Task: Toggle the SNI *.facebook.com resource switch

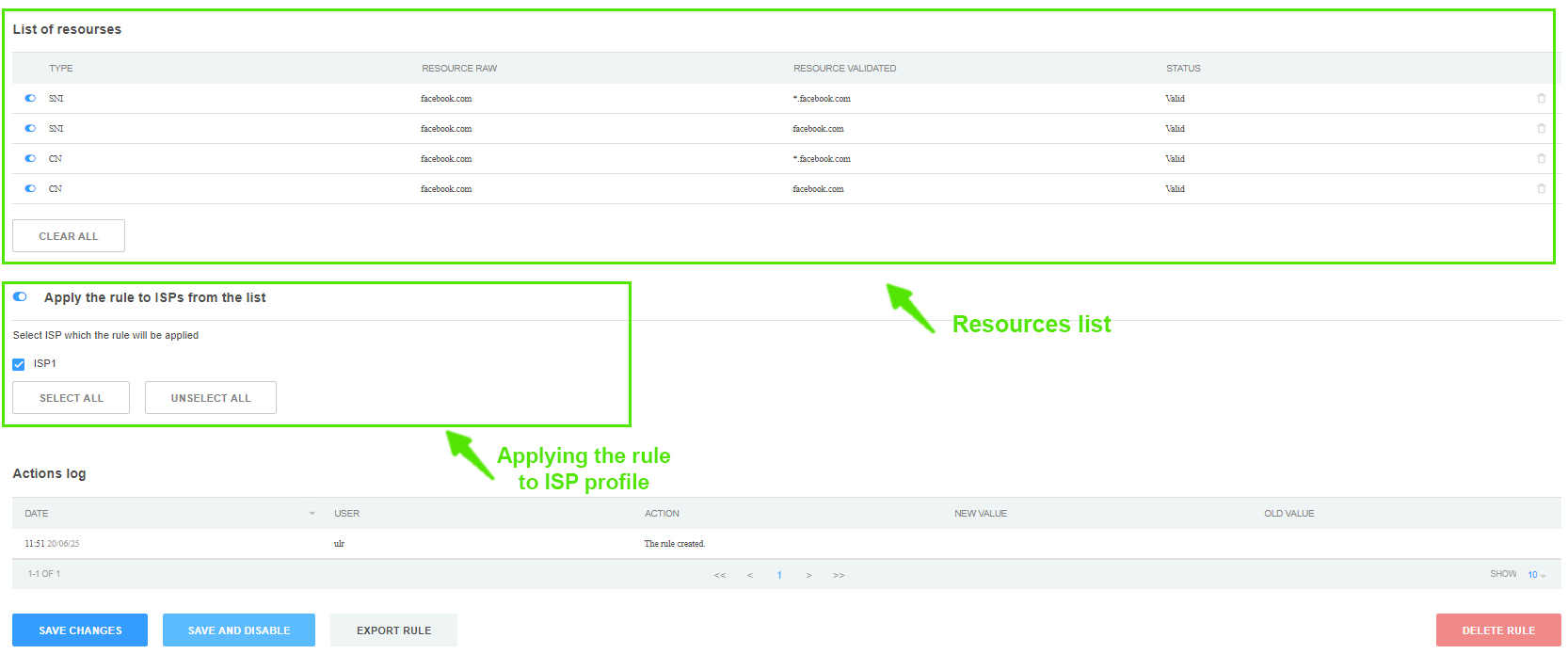Action: pyautogui.click(x=30, y=98)
